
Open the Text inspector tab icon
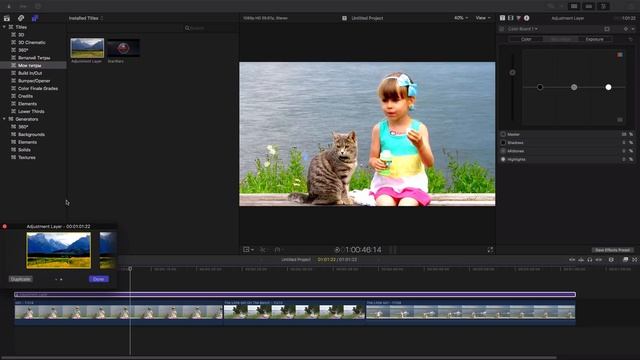tap(502, 18)
